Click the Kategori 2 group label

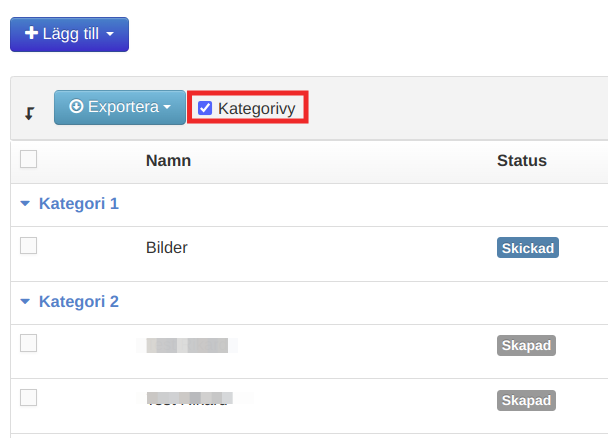pyautogui.click(x=79, y=301)
